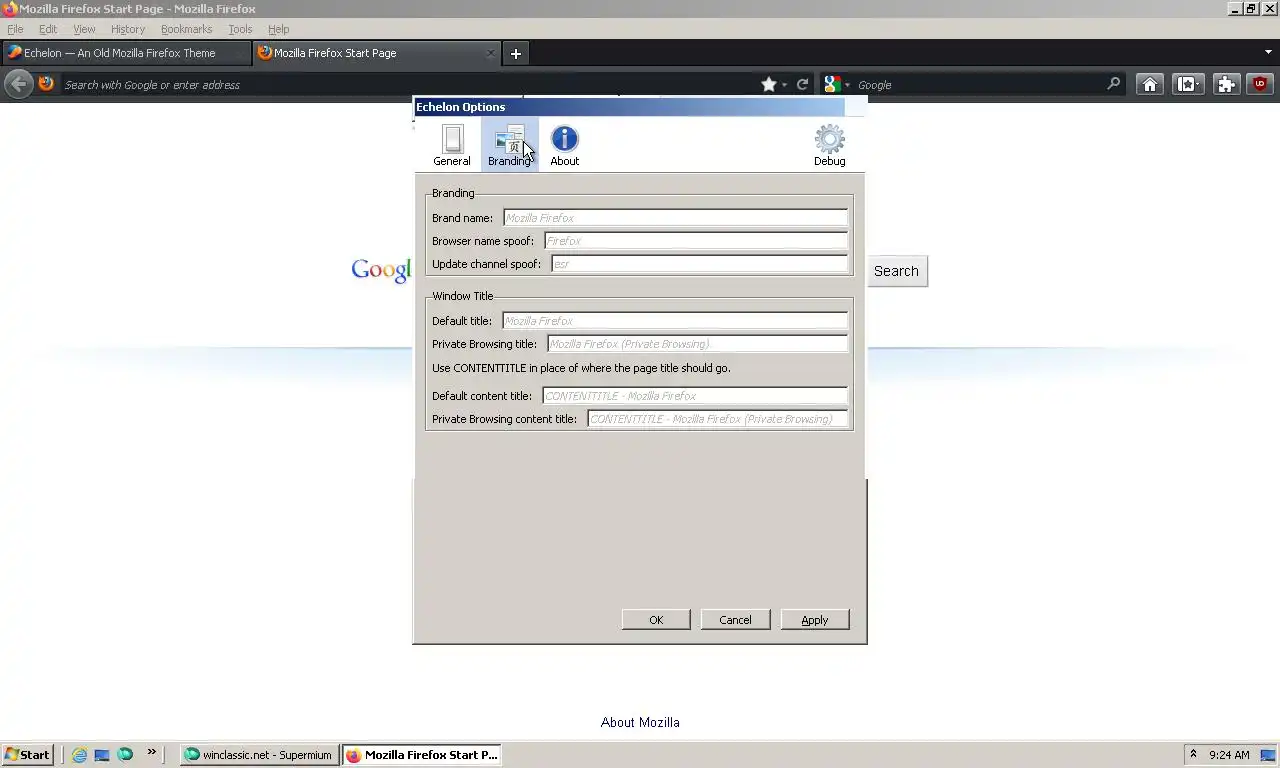
Task: Click the Private Browsing title field
Action: pos(697,343)
